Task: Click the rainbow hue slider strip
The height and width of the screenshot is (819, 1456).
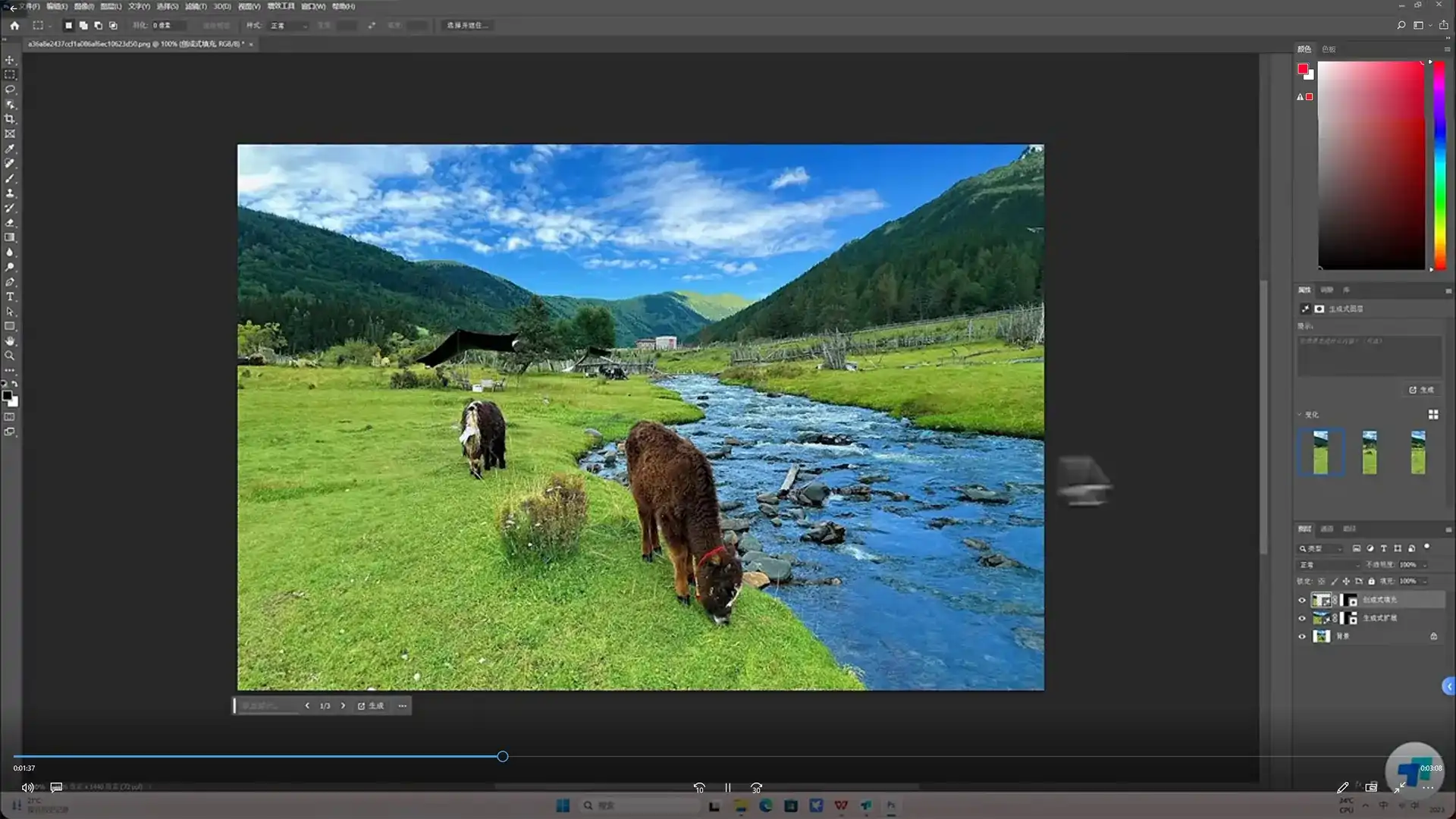Action: click(x=1439, y=164)
